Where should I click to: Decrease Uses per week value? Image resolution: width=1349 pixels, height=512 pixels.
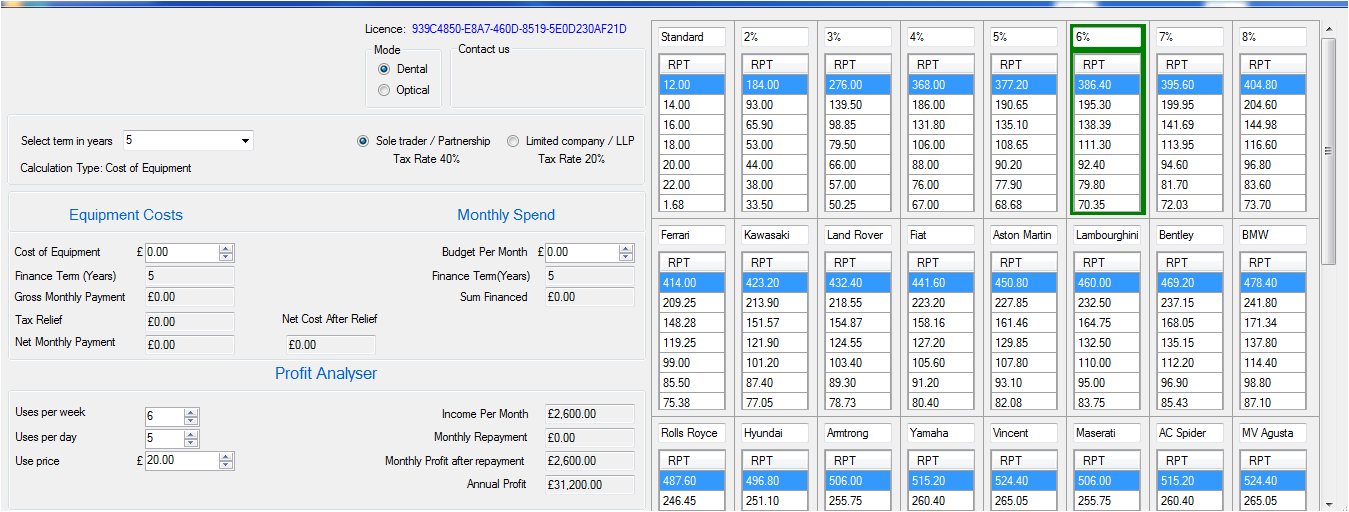click(191, 420)
